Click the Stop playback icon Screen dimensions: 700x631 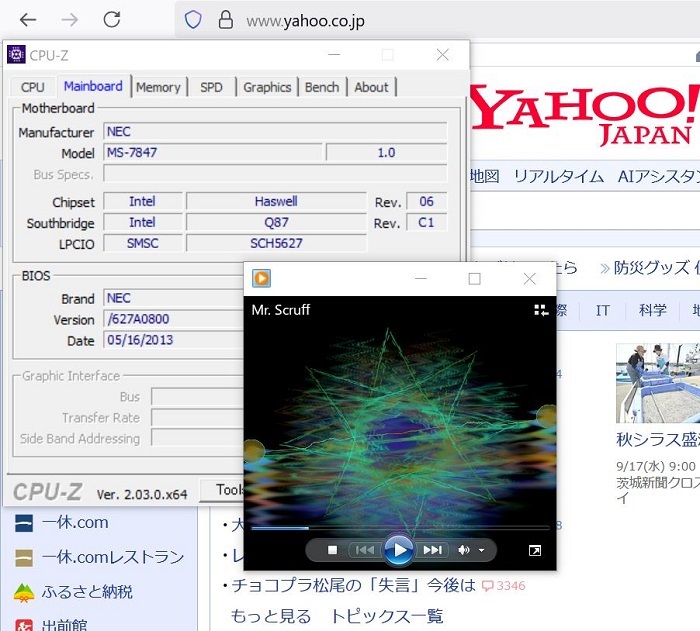point(333,550)
